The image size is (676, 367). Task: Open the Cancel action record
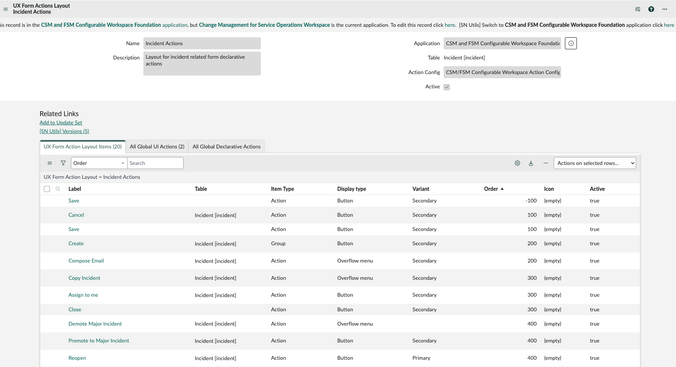pyautogui.click(x=76, y=215)
